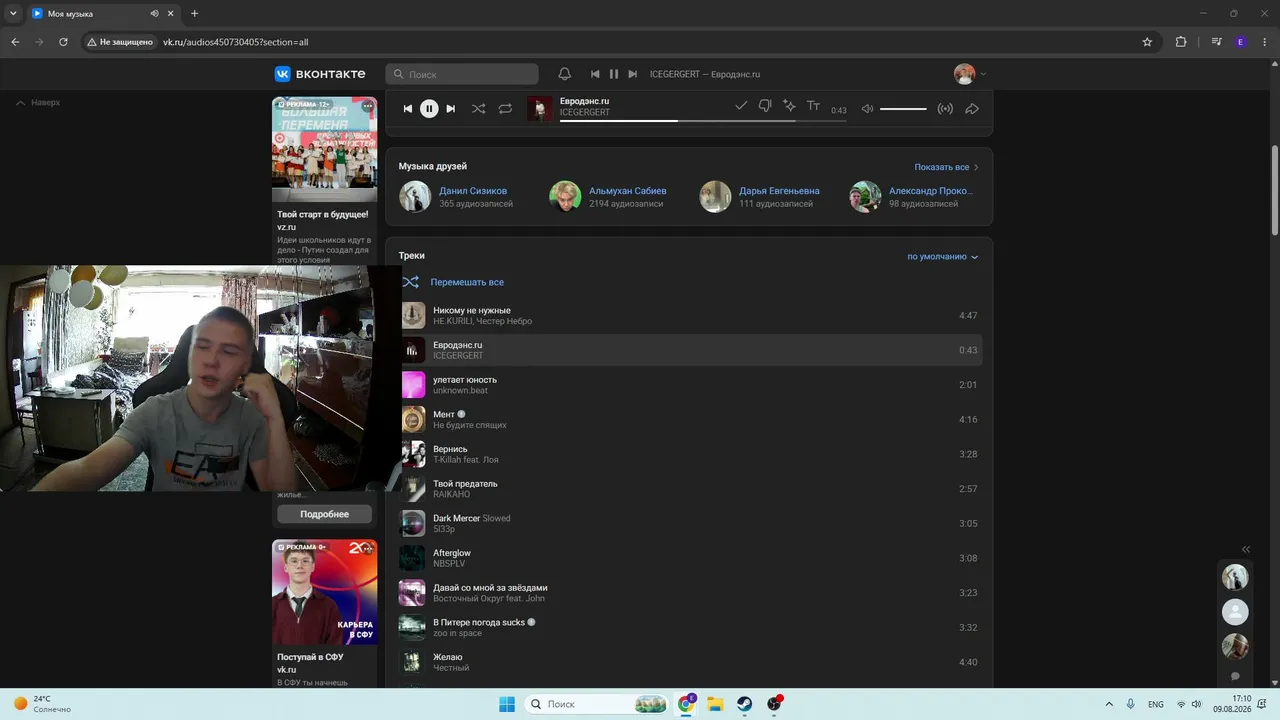This screenshot has height=720, width=1280.
Task: Open ad options menu on СФУ ad
Action: point(367,548)
